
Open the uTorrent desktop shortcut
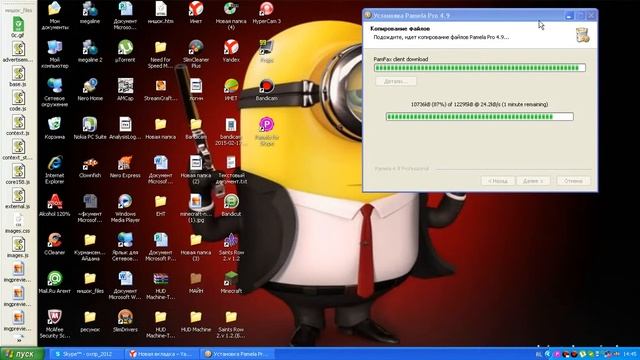tap(125, 51)
